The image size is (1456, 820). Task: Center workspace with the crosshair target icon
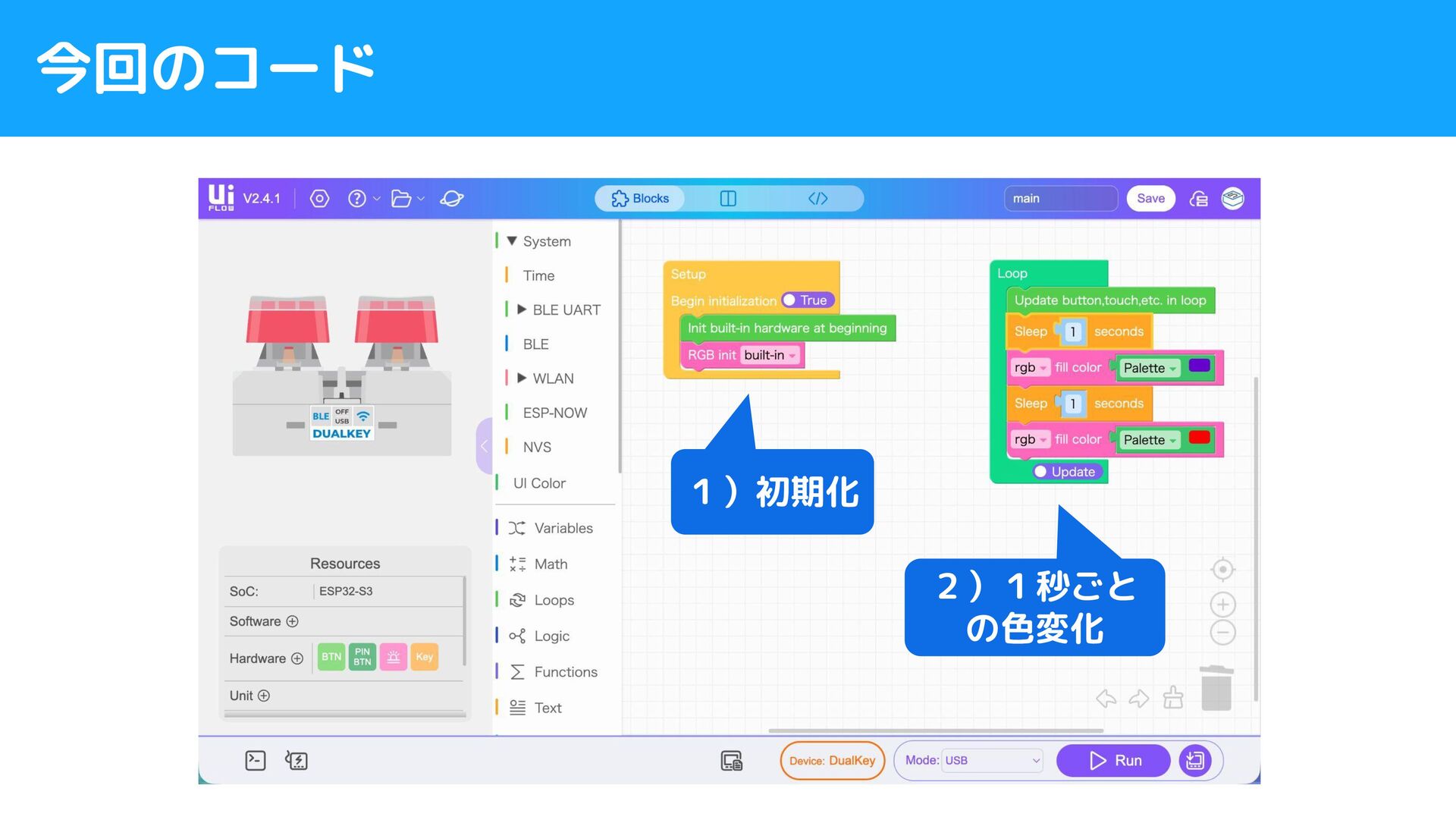(x=1222, y=570)
